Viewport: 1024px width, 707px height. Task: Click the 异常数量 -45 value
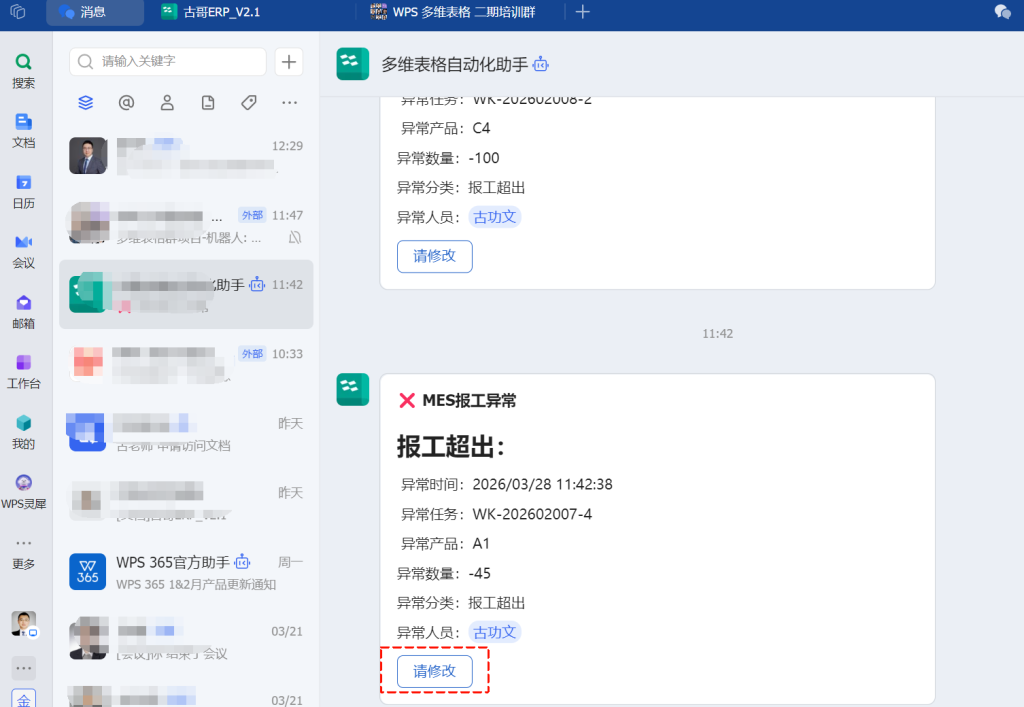479,573
